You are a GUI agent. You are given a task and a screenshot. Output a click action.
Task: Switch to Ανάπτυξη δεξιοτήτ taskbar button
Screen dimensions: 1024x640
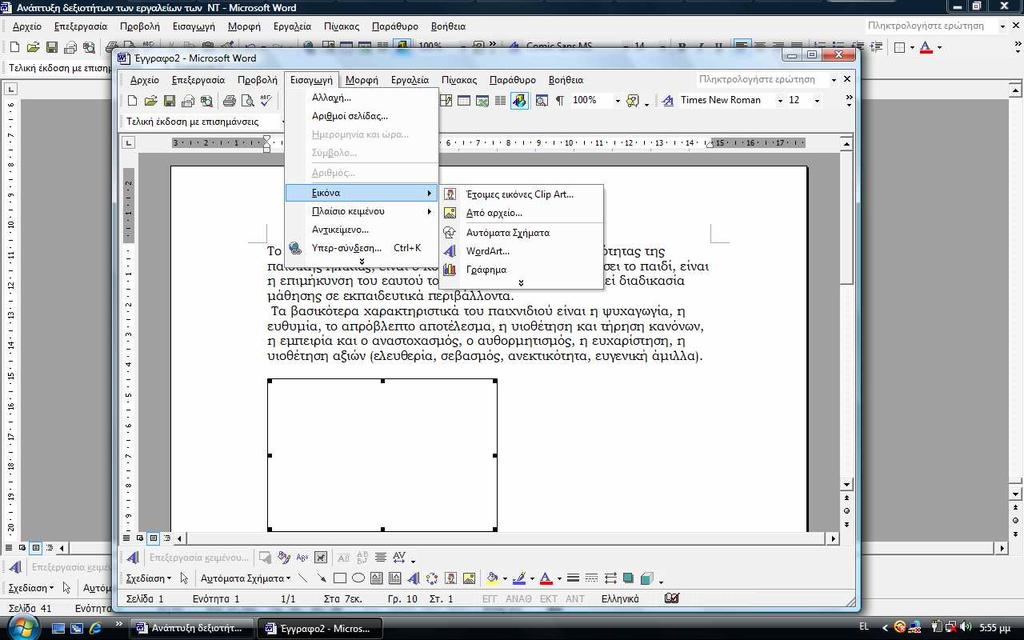tap(191, 628)
